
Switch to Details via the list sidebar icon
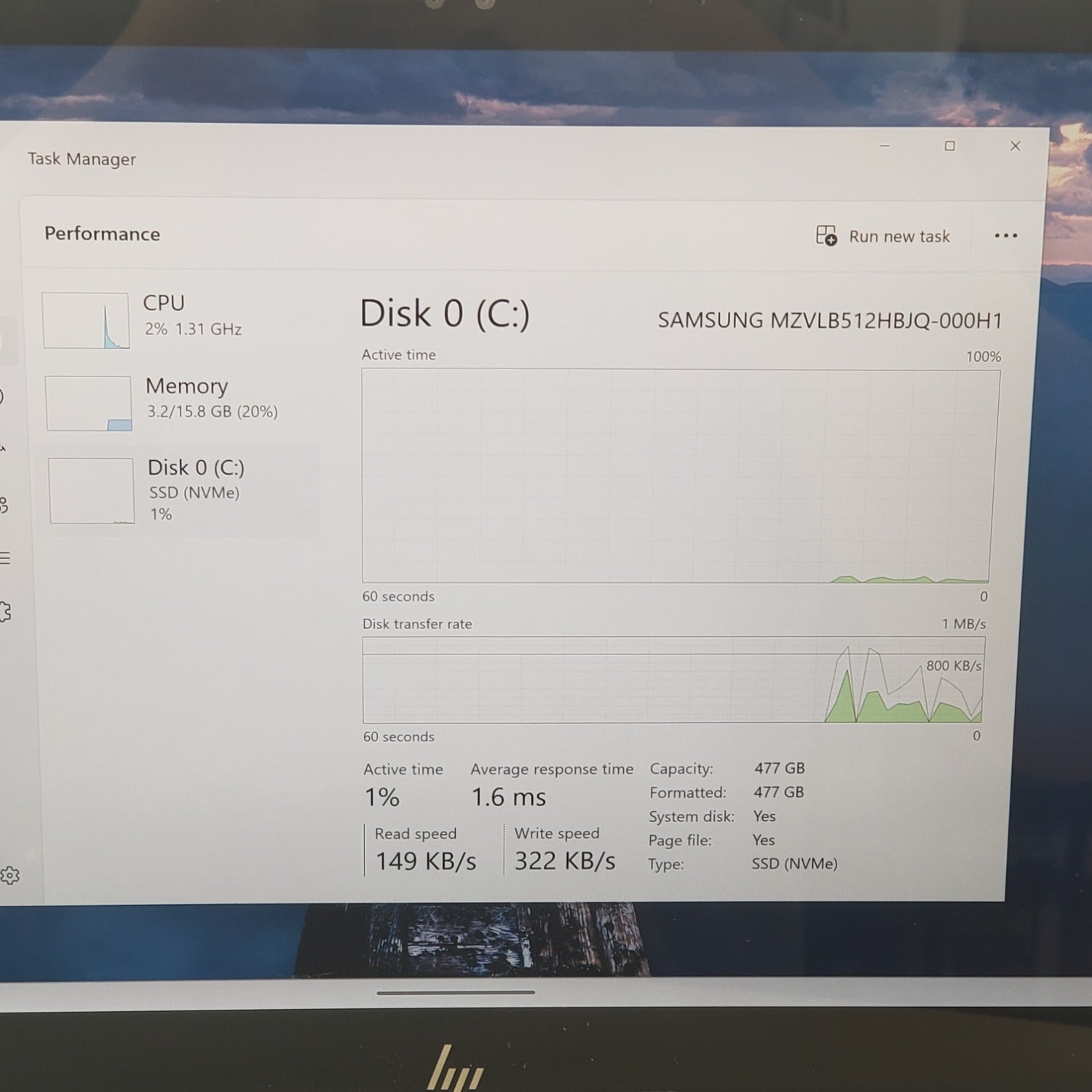point(4,558)
